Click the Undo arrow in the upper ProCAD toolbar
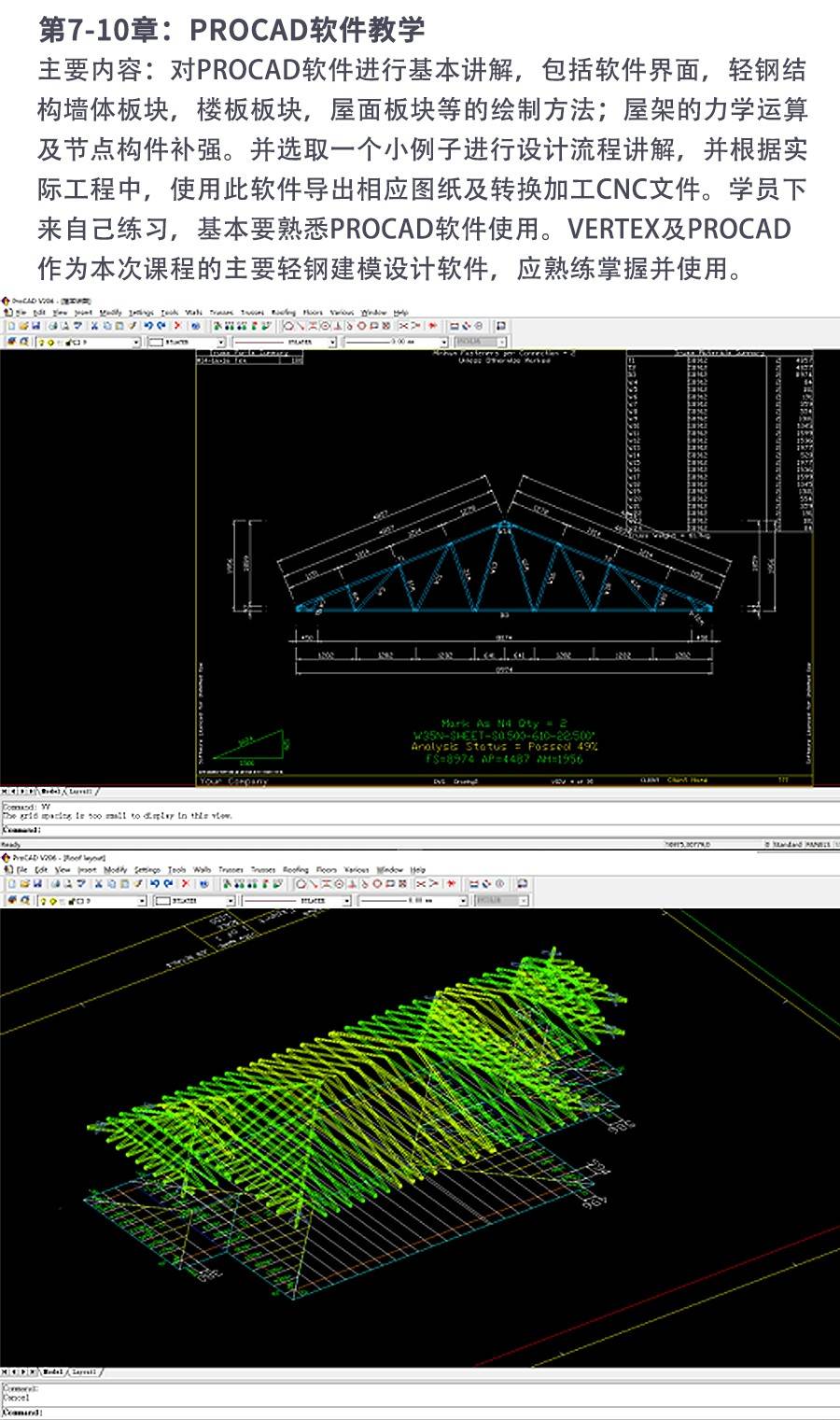Viewport: 840px width, 1420px height. [148, 326]
